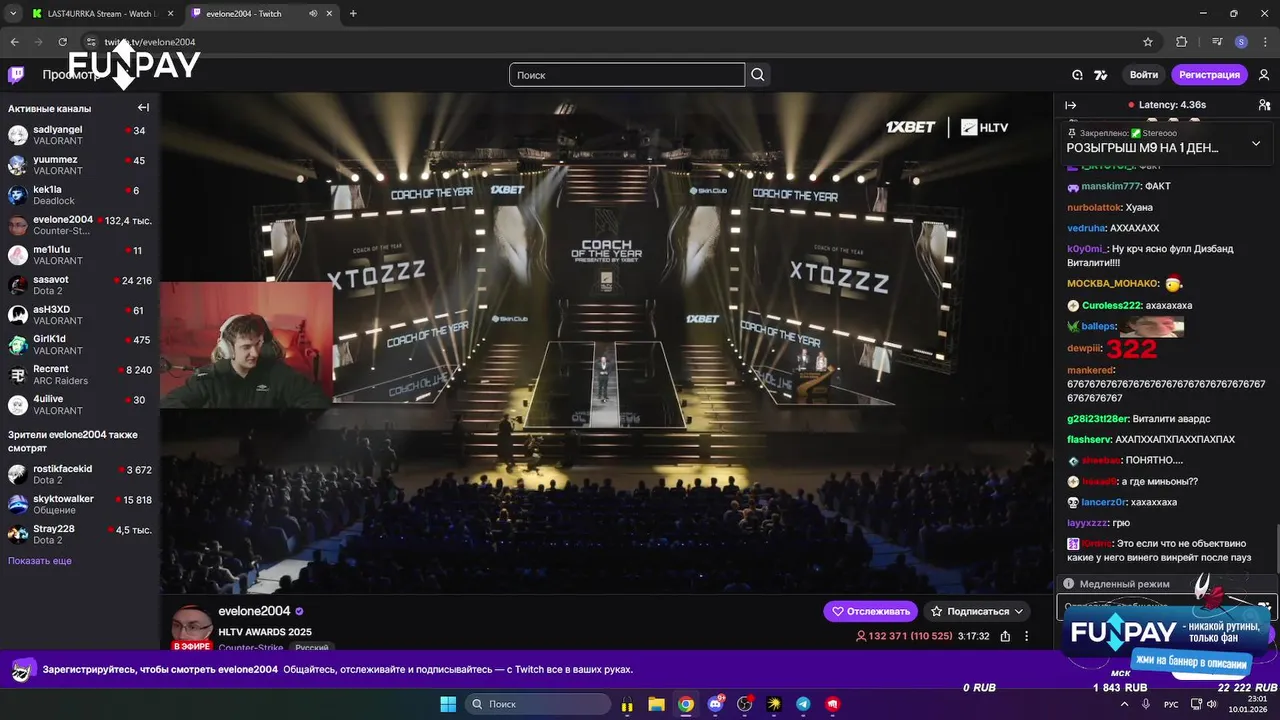Click Показать еще link in sidebar
The height and width of the screenshot is (720, 1280).
(40, 561)
